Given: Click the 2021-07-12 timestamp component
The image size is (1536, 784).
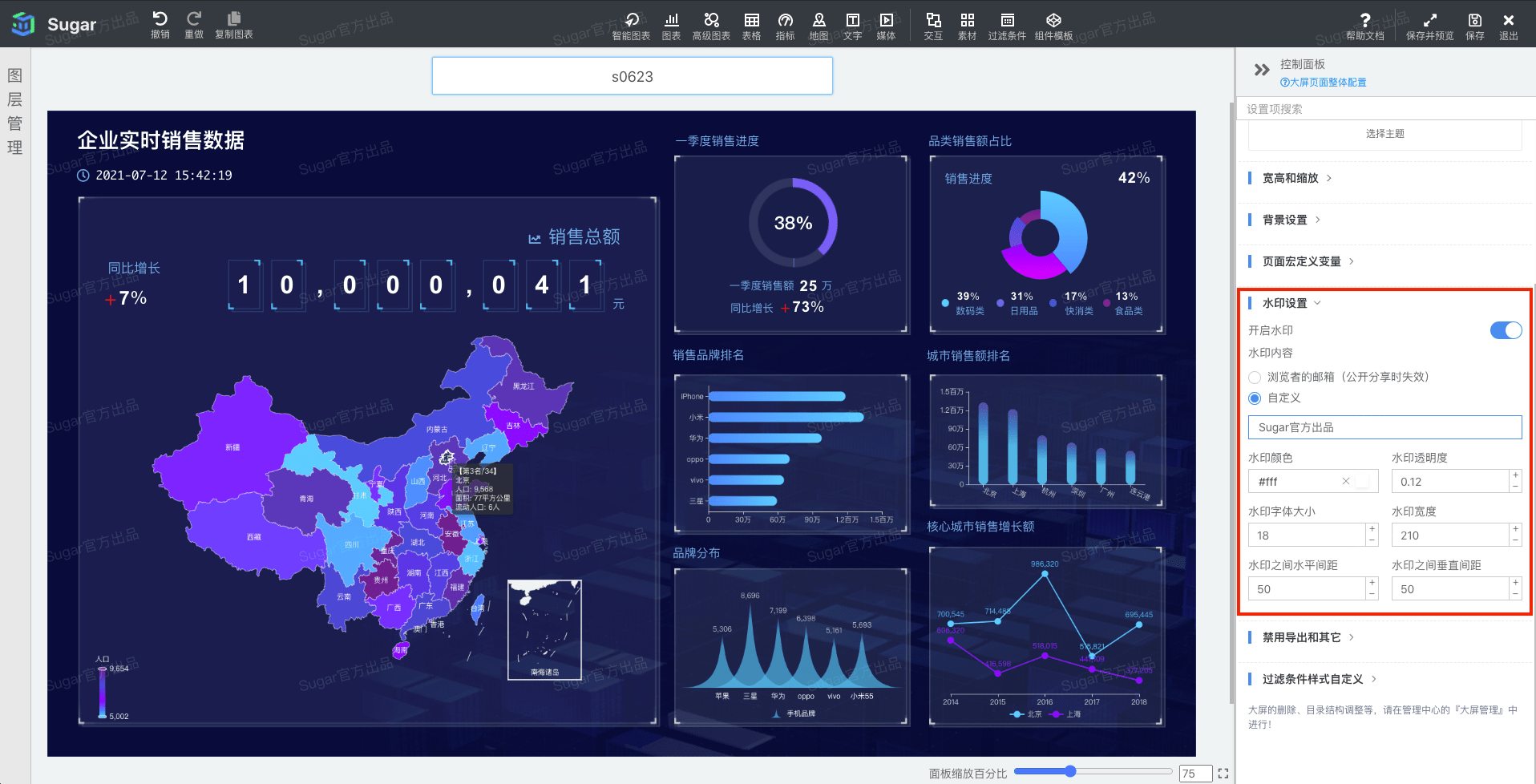Looking at the screenshot, I should click(155, 176).
